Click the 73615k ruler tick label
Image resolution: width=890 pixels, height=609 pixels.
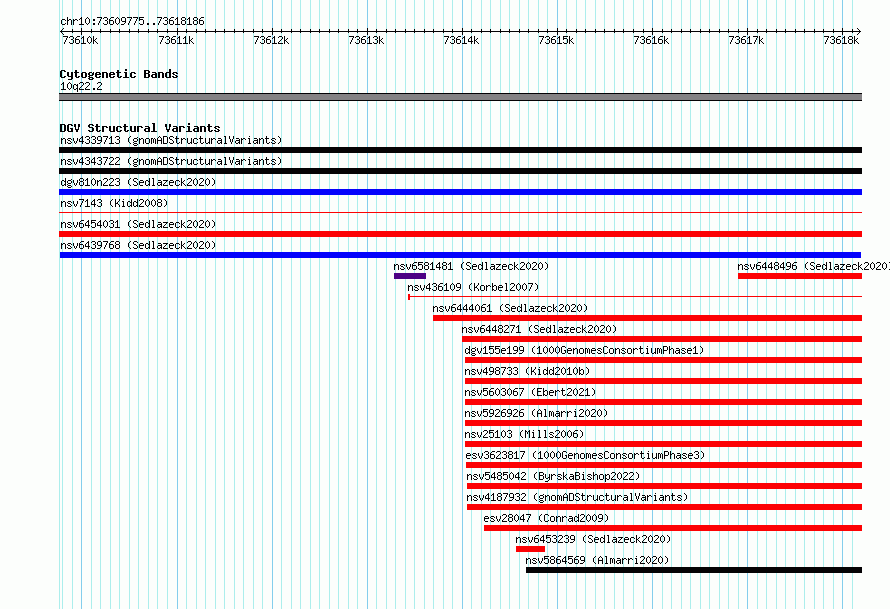556,40
